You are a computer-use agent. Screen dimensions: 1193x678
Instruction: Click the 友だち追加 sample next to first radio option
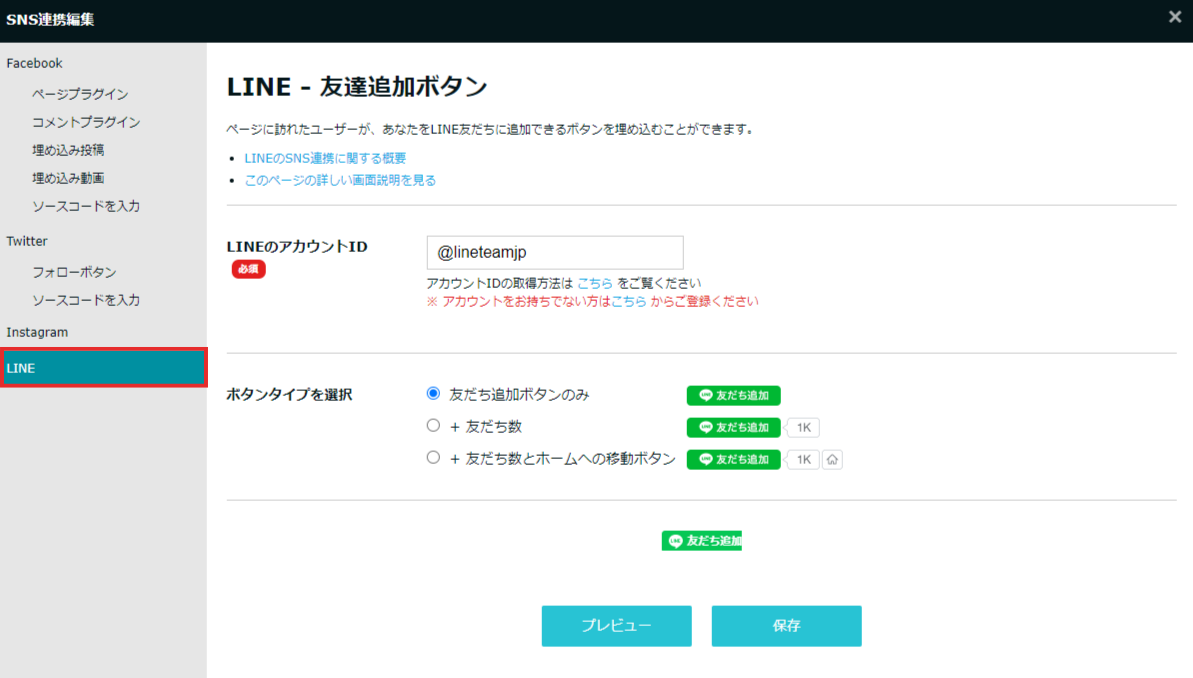733,395
